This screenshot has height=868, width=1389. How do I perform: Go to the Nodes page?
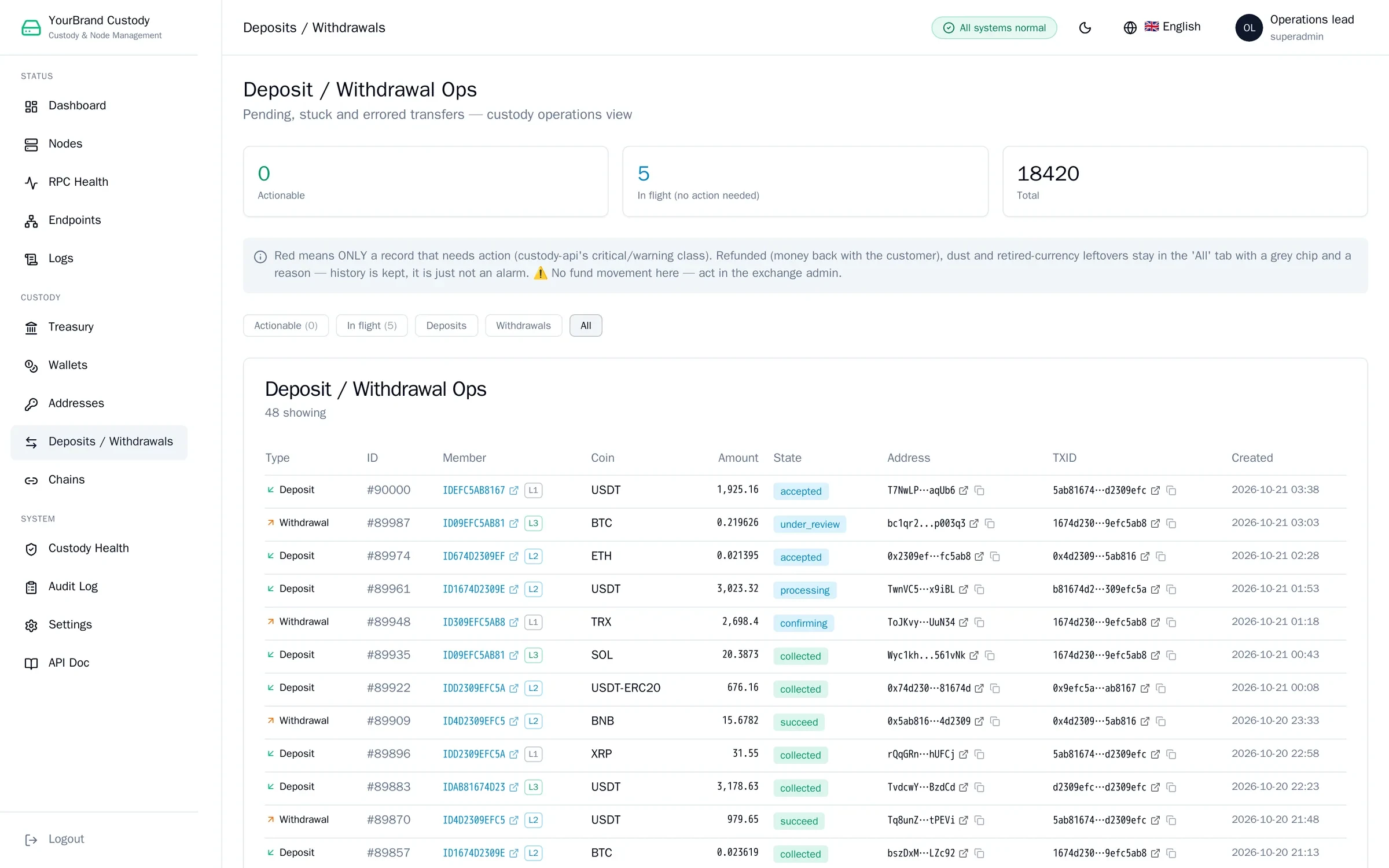pos(99,144)
